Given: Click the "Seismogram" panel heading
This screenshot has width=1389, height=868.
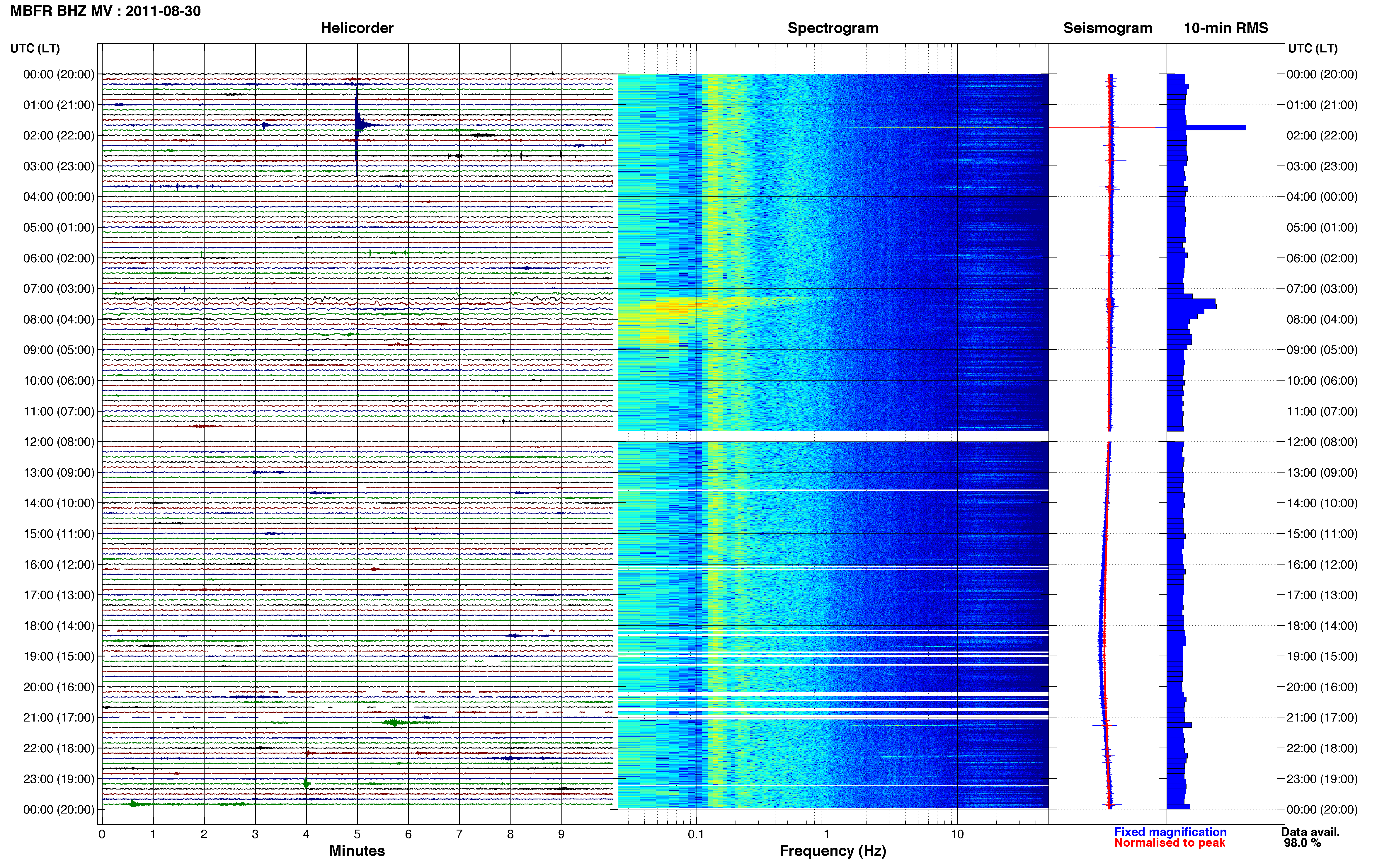Looking at the screenshot, I should pyautogui.click(x=1108, y=28).
